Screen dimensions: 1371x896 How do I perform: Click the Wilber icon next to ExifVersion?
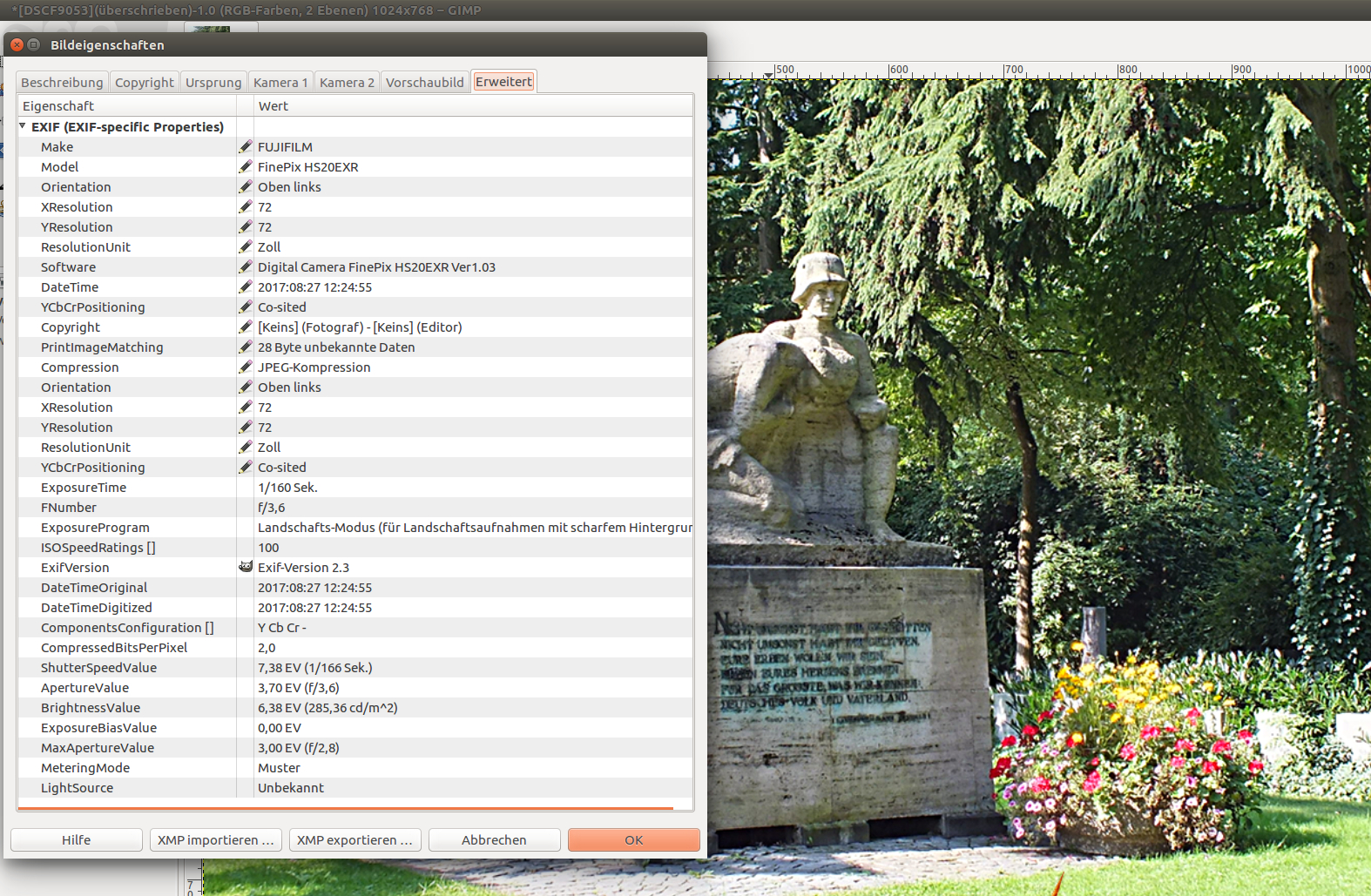tap(246, 567)
